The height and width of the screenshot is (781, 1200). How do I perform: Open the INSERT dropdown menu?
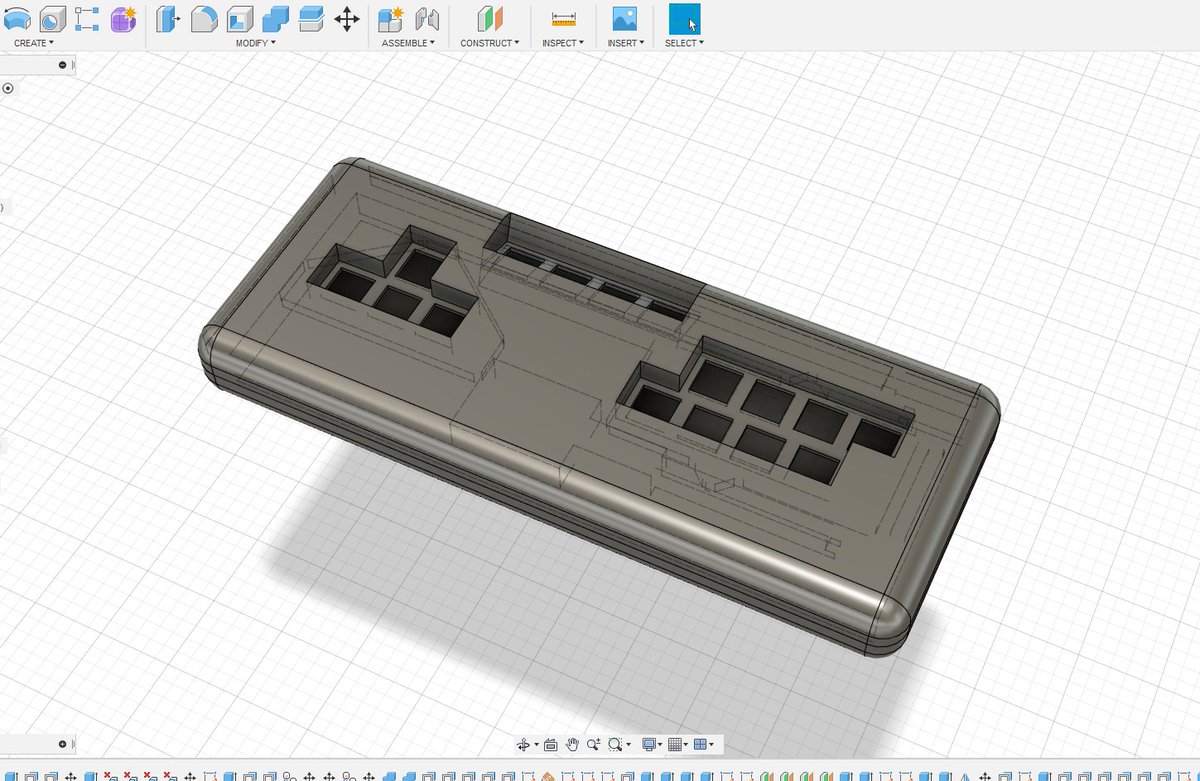(x=626, y=43)
